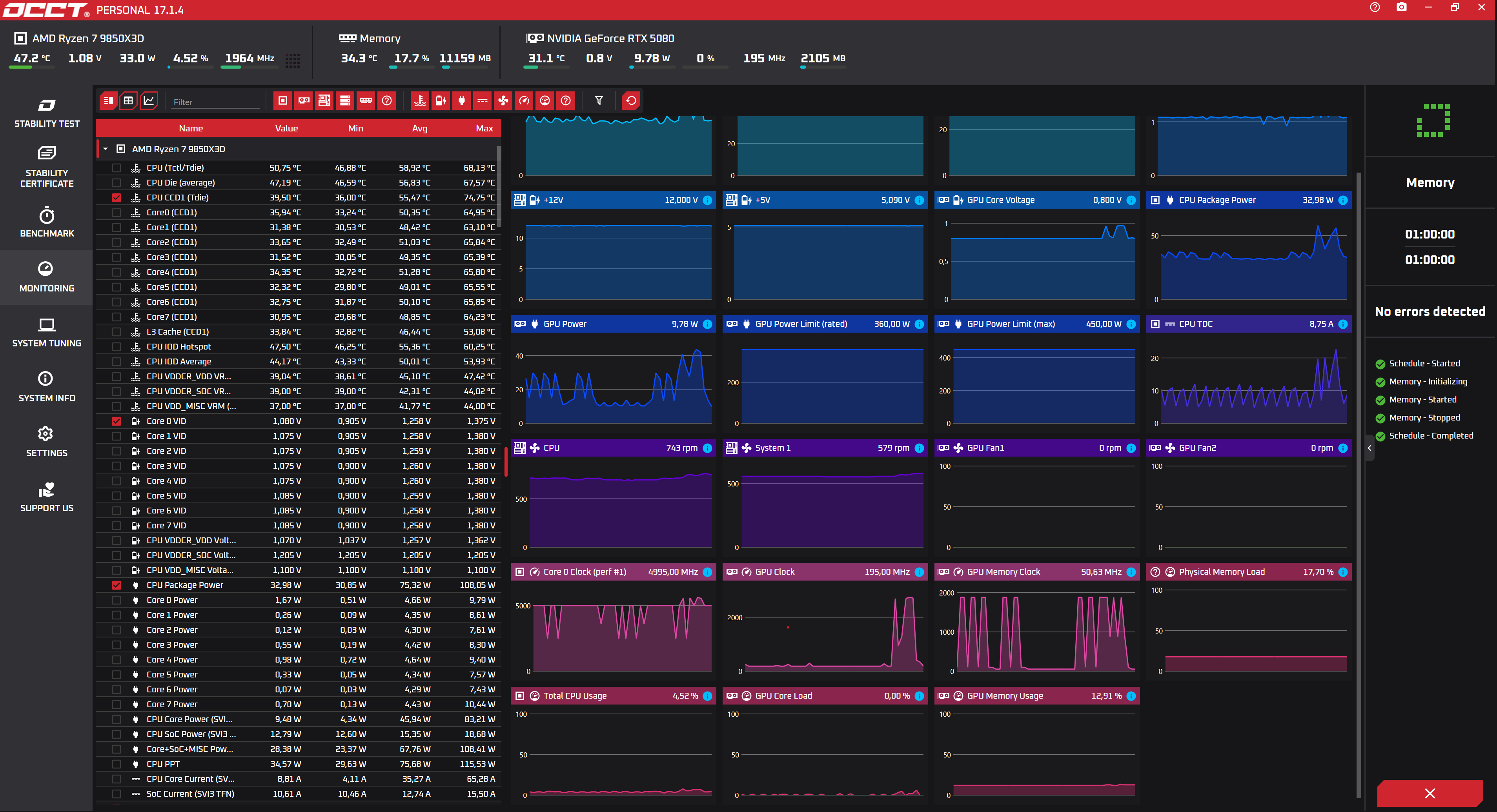The height and width of the screenshot is (812, 1497).
Task: Toggle the GPU device filter icon
Action: (x=303, y=100)
